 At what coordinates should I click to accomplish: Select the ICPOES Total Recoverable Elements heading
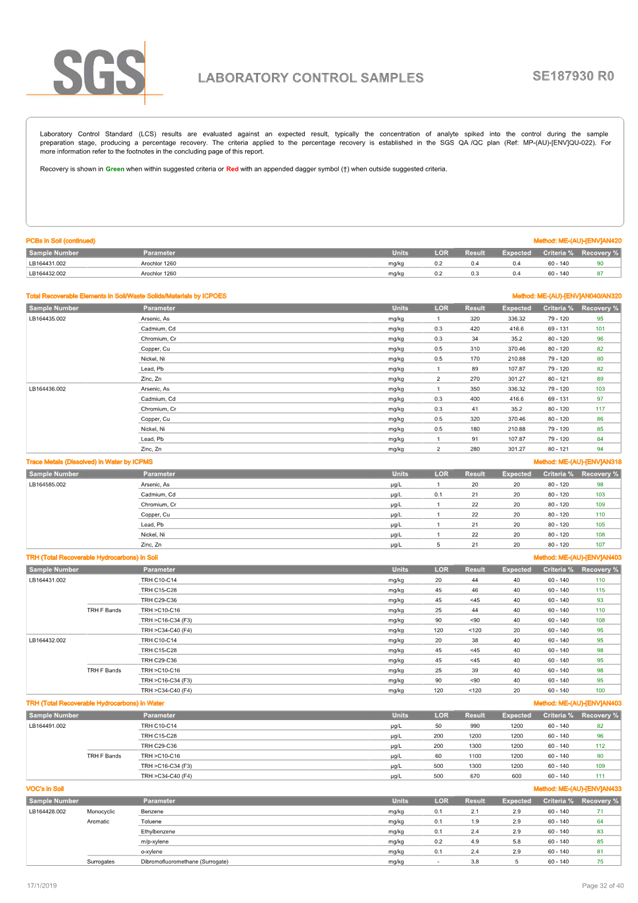(126, 296)
